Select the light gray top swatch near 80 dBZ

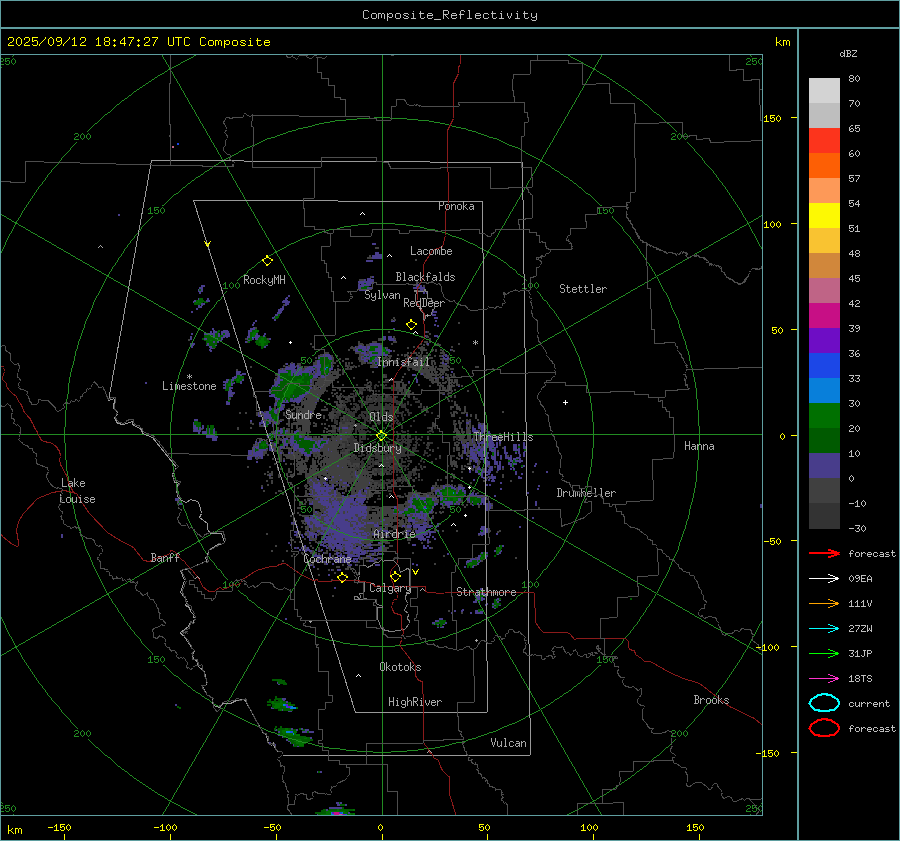824,90
